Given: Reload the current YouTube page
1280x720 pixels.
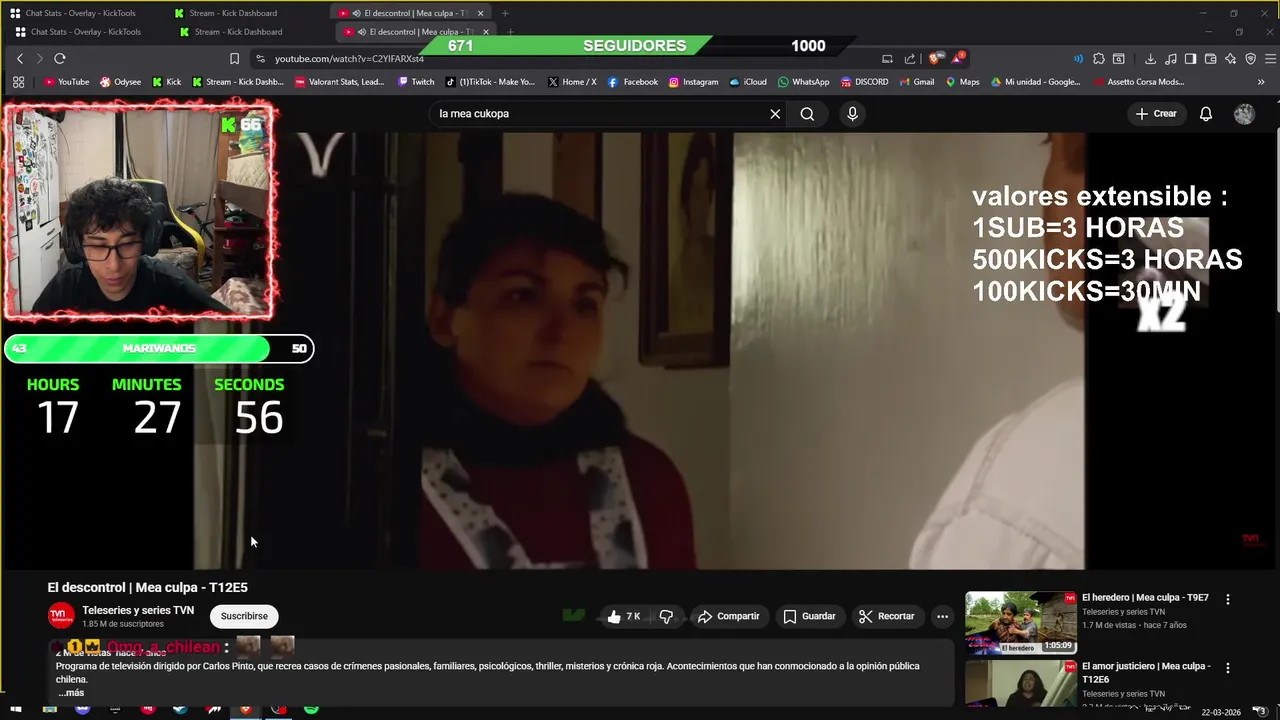Looking at the screenshot, I should [x=59, y=59].
